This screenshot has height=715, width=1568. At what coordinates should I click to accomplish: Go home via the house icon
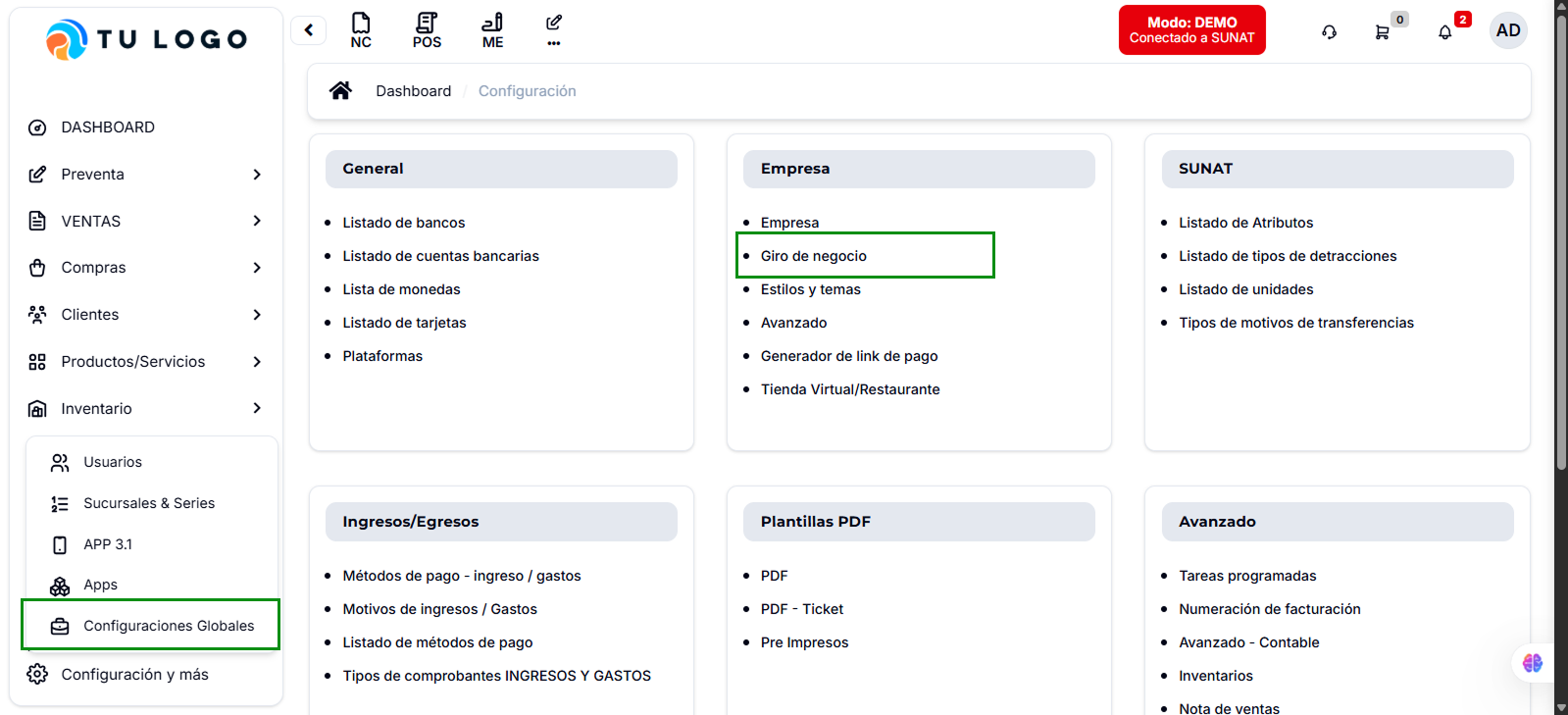(340, 91)
